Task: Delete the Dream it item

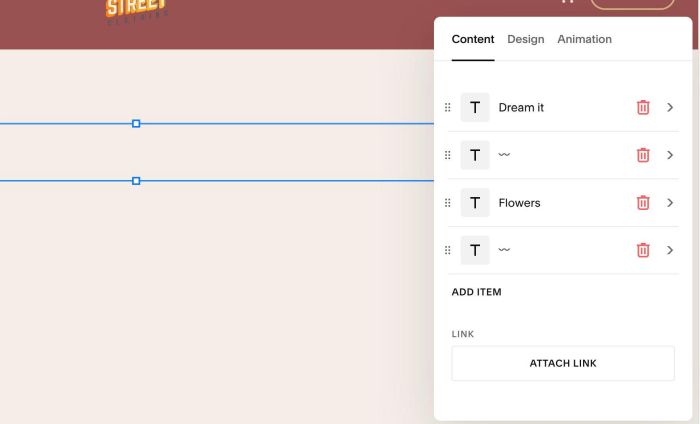Action: tap(643, 108)
